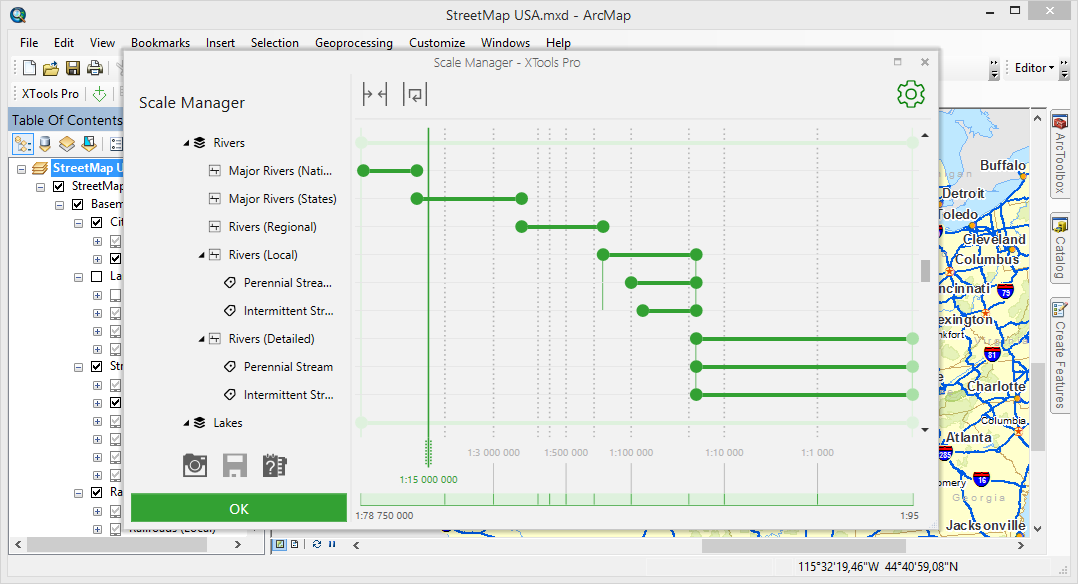Switch TOC to List By Source

pyautogui.click(x=45, y=144)
